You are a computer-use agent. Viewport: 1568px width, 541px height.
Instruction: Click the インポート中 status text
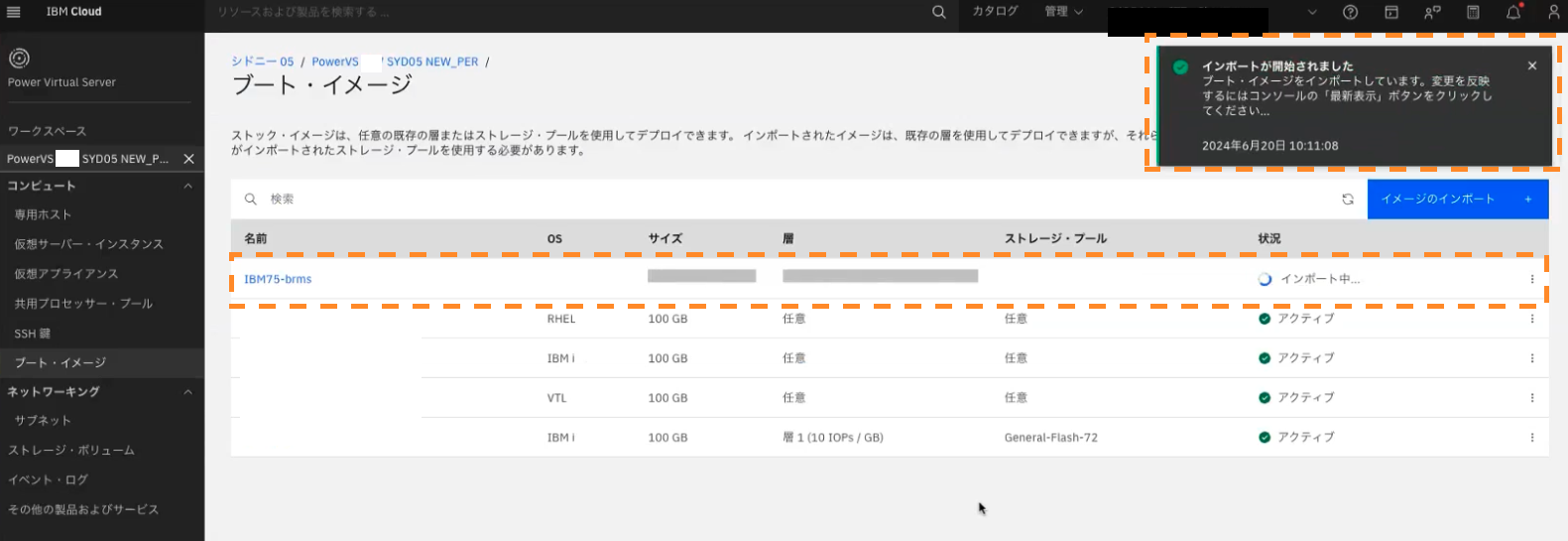pyautogui.click(x=1320, y=280)
